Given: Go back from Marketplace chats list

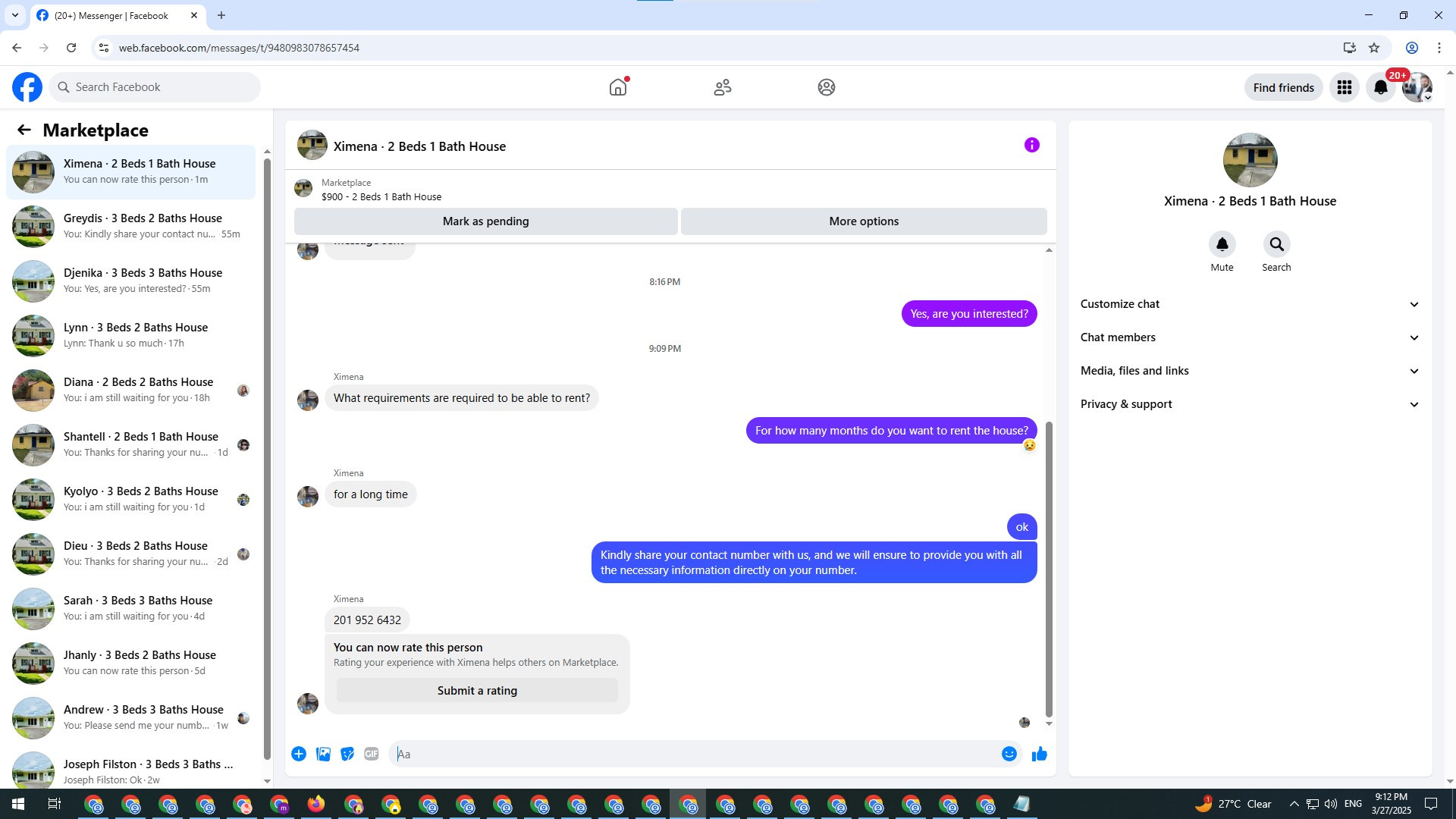Looking at the screenshot, I should tap(24, 130).
